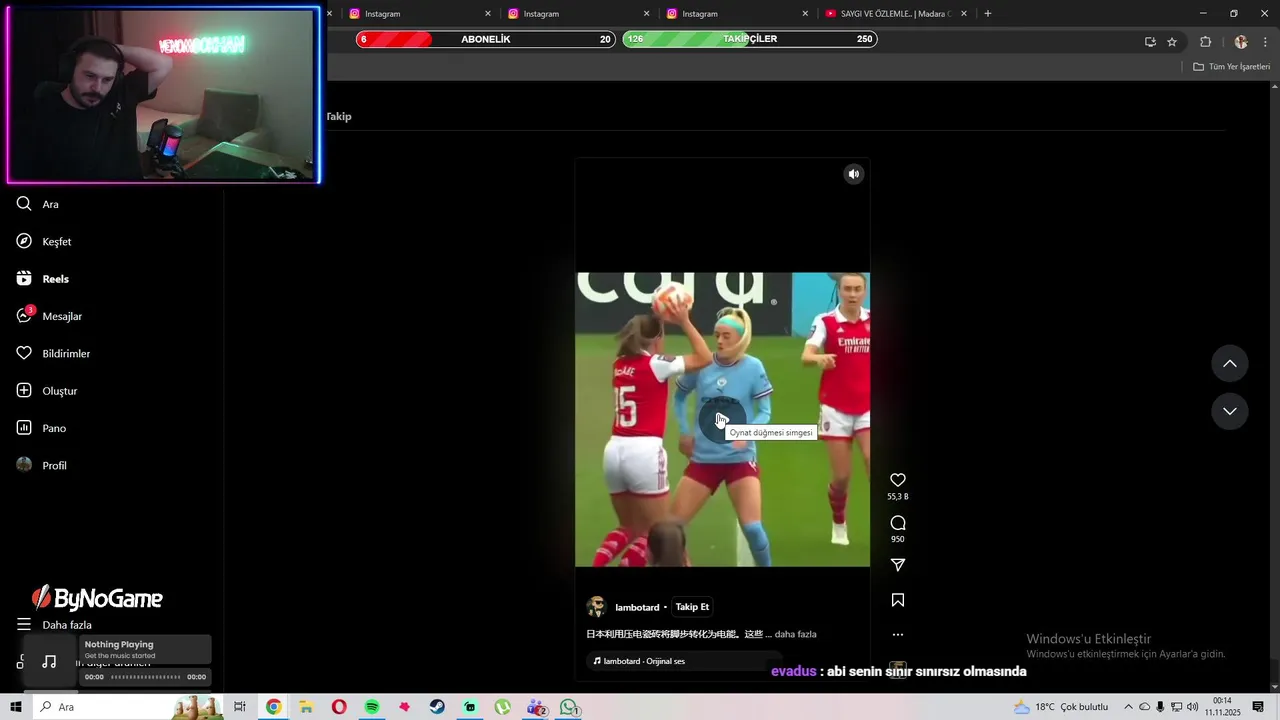Screen dimensions: 1280x720
Task: Open the Pano dashboard
Action: point(42,428)
